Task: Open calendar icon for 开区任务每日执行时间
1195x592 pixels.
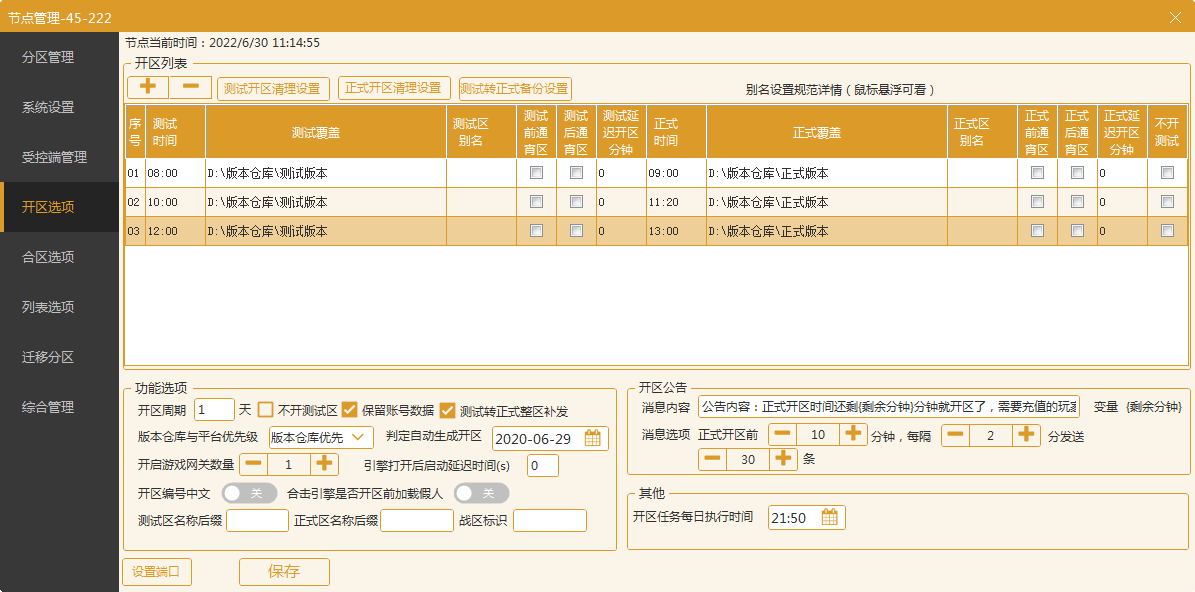Action: pos(830,518)
